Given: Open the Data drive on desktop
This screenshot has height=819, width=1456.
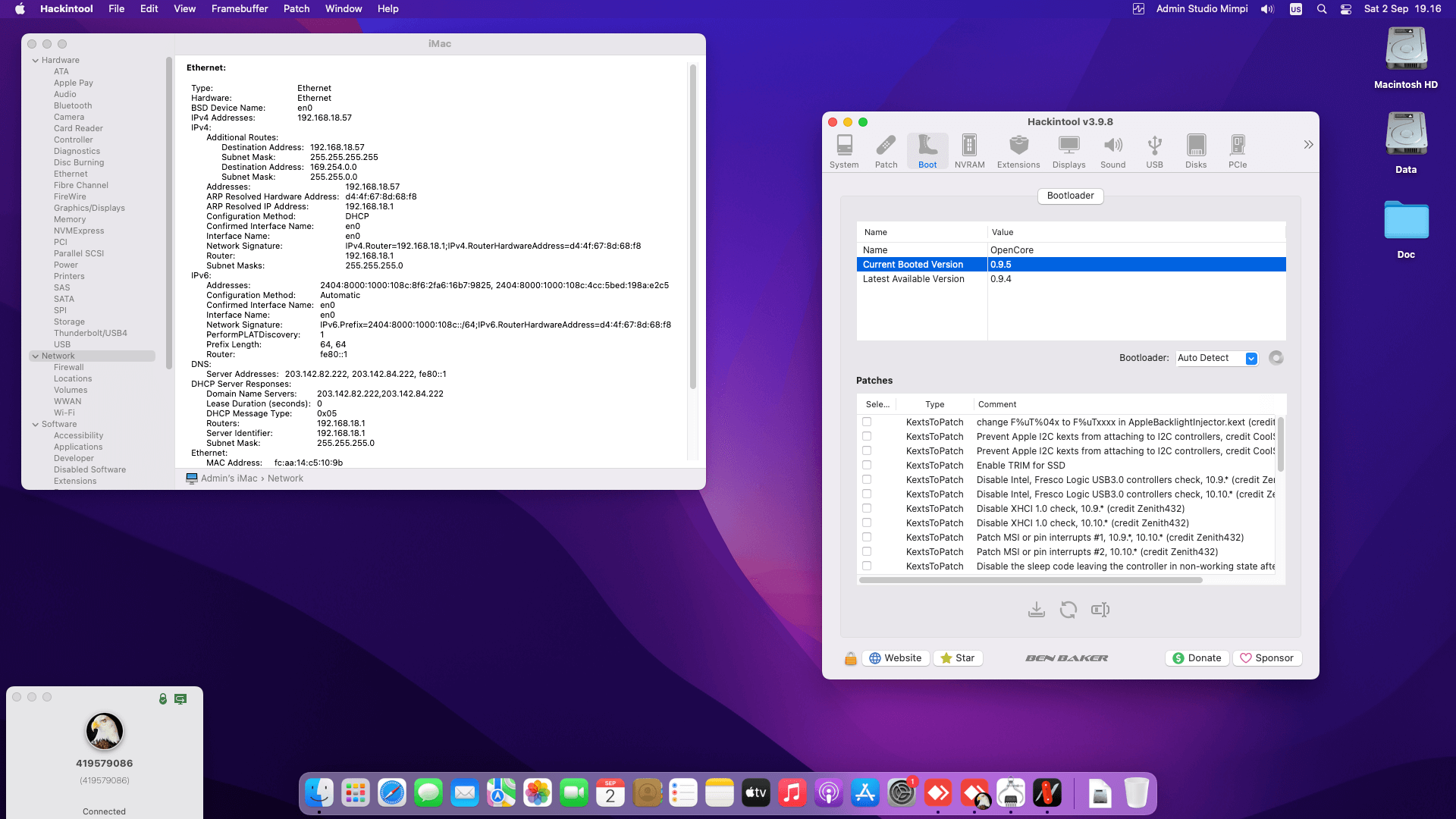Looking at the screenshot, I should click(x=1406, y=143).
